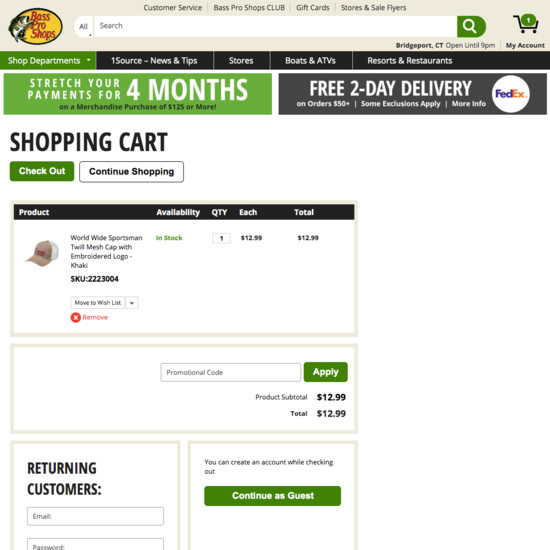
Task: Open the khaki cap product thumbnail
Action: [43, 253]
